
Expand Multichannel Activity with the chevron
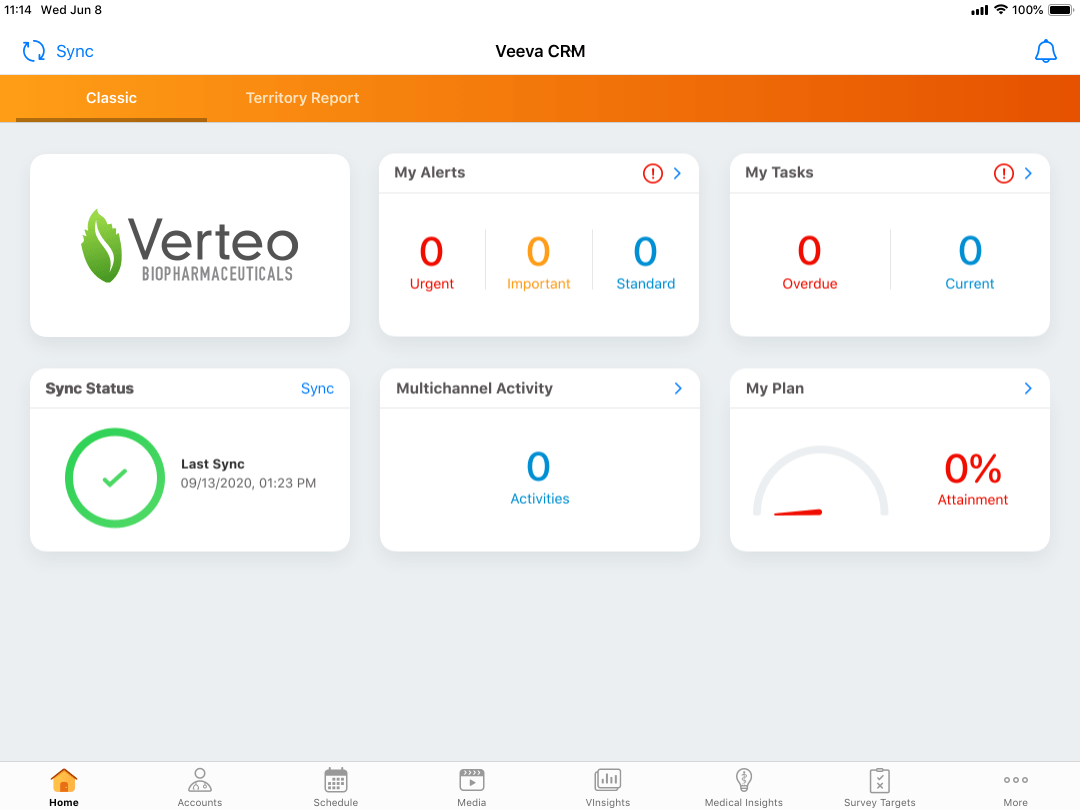tap(678, 389)
